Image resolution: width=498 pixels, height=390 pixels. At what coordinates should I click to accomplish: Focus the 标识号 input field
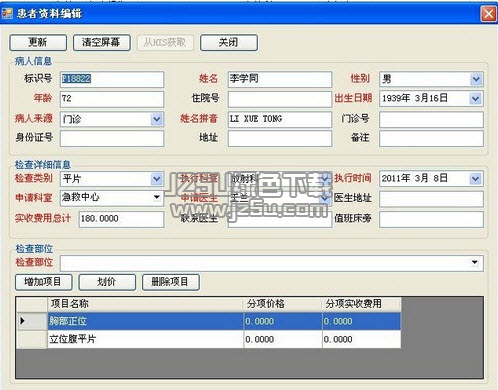click(x=112, y=79)
